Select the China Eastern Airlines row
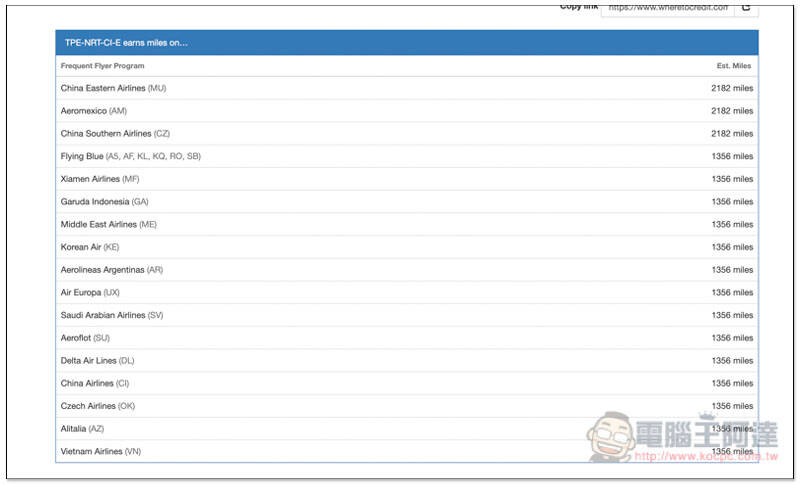800x485 pixels. pyautogui.click(x=407, y=88)
